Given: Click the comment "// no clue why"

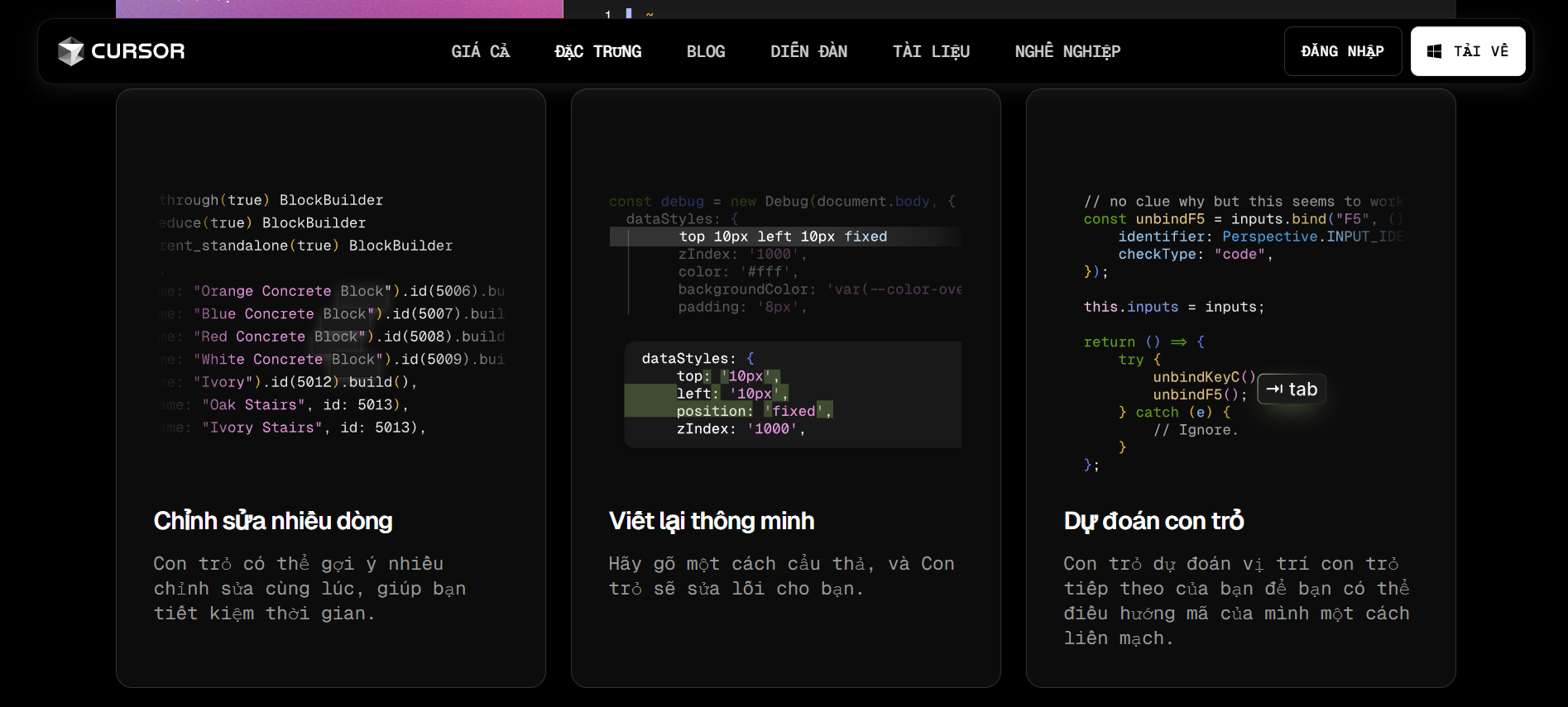Looking at the screenshot, I should 1244,202.
